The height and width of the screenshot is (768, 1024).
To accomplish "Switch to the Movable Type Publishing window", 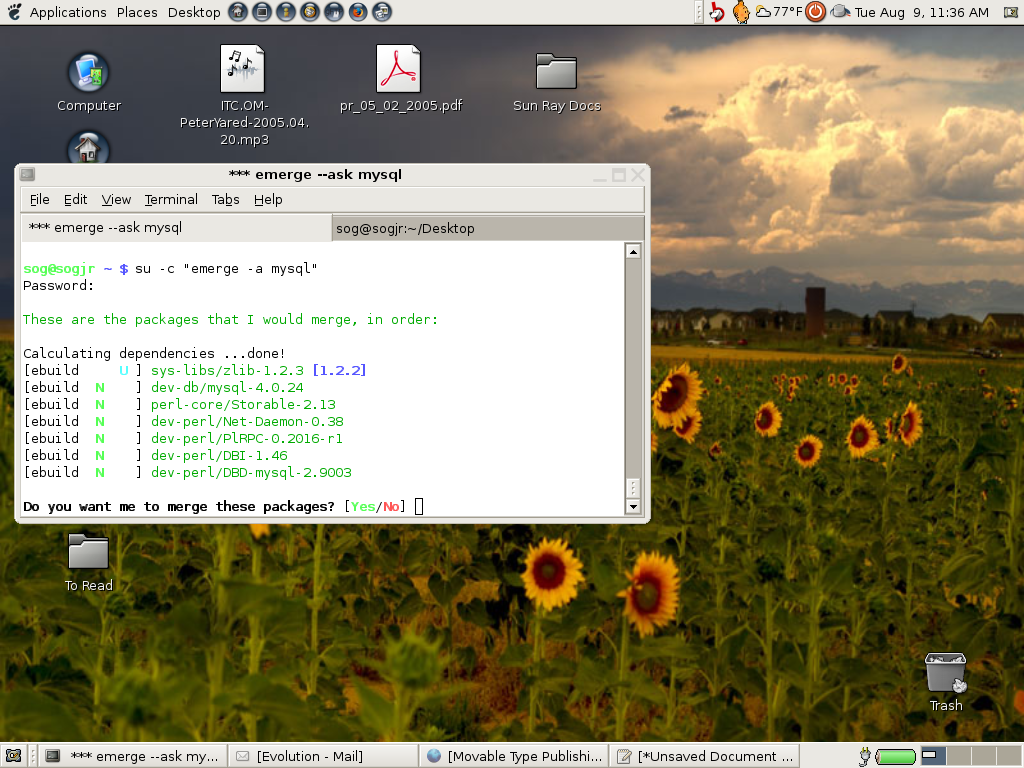I will 513,756.
